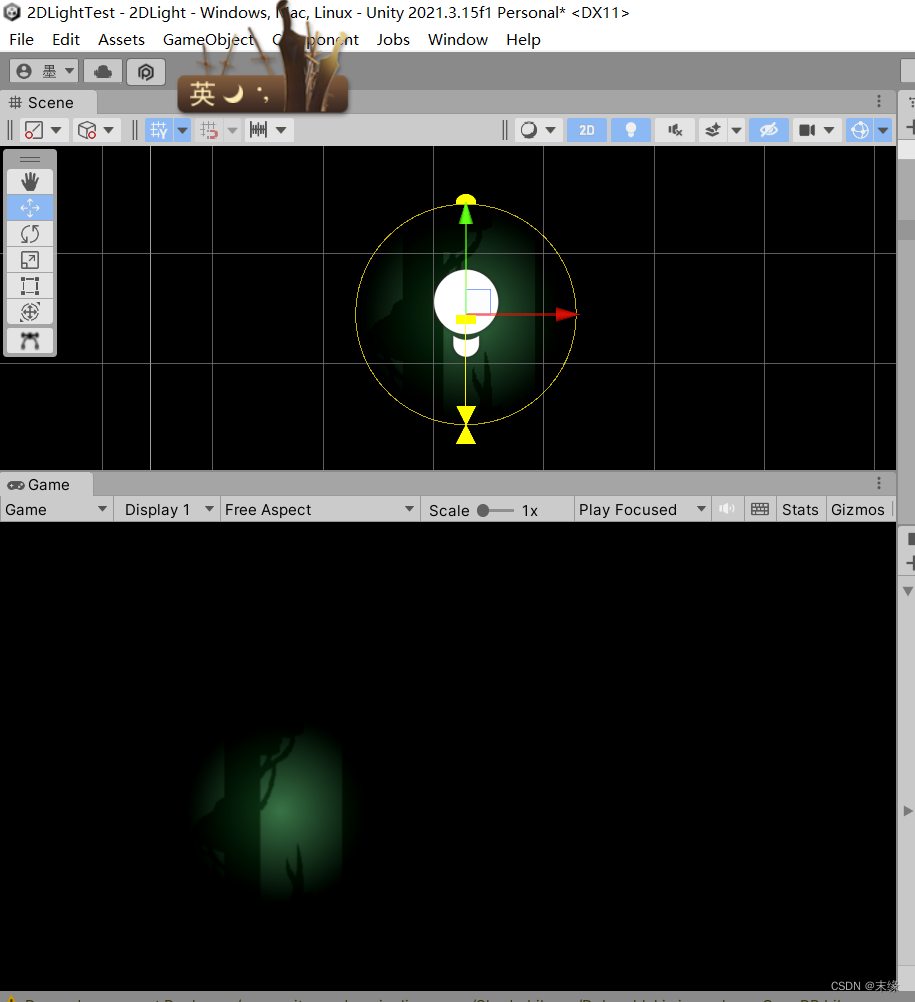Open the Free Aspect dropdown
The height and width of the screenshot is (1002, 915).
[320, 509]
